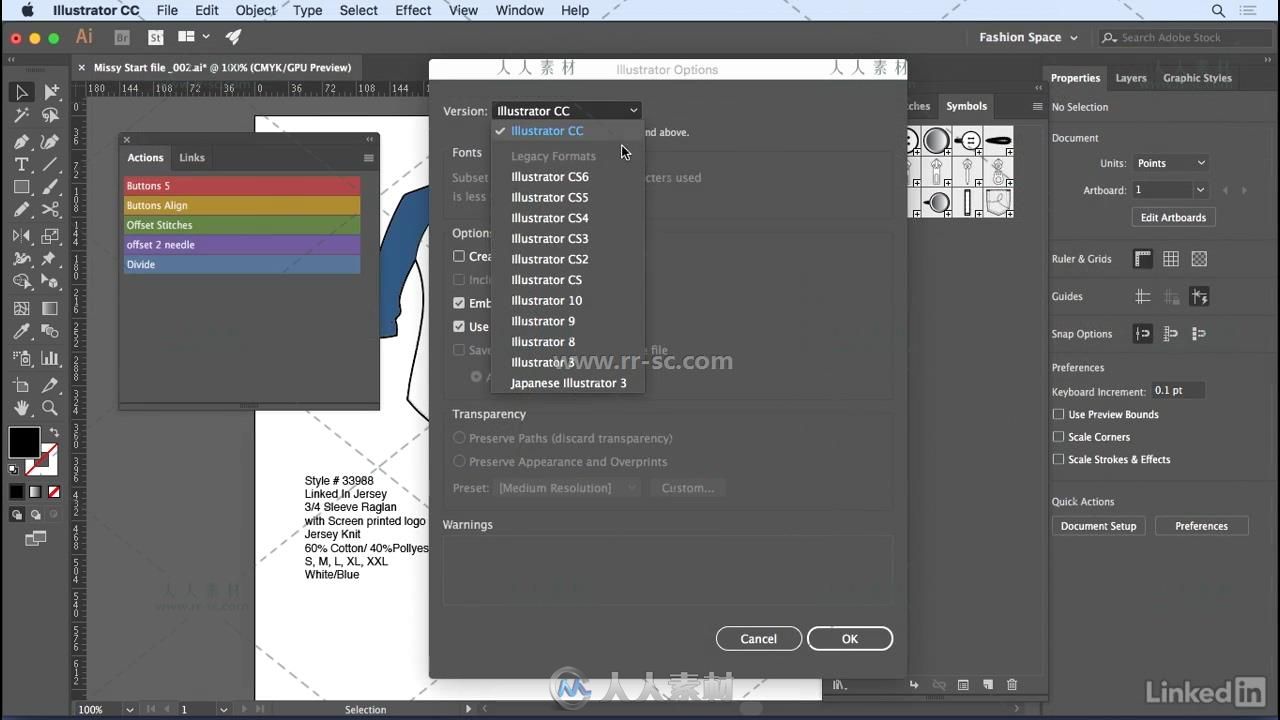Activate the Hand tool
This screenshot has width=1280, height=720.
[21, 408]
